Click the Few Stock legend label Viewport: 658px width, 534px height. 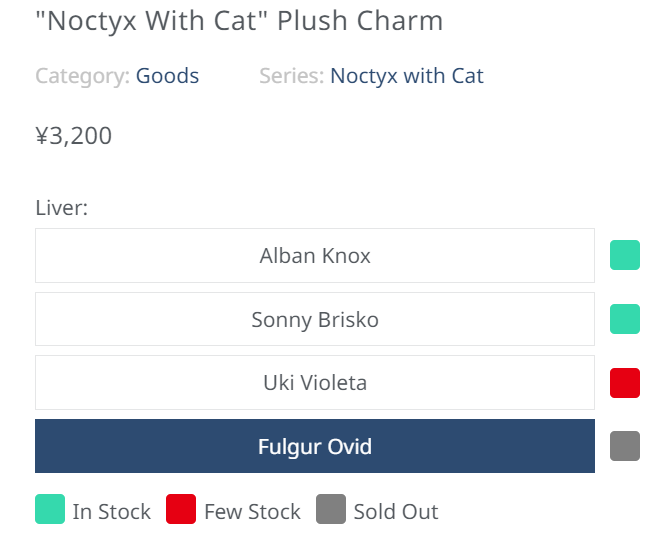252,511
